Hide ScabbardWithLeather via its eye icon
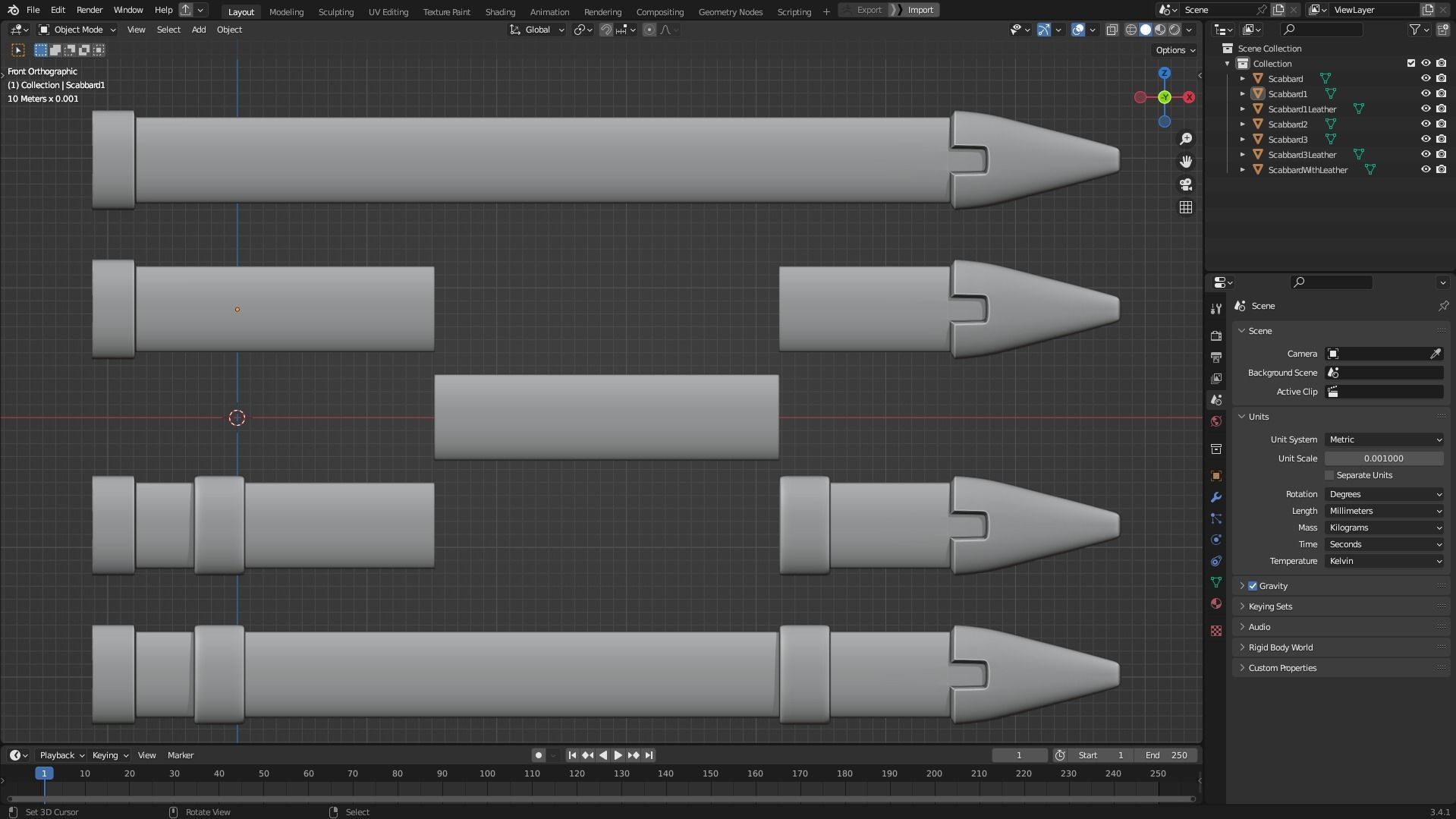Viewport: 1456px width, 819px height. tap(1426, 169)
